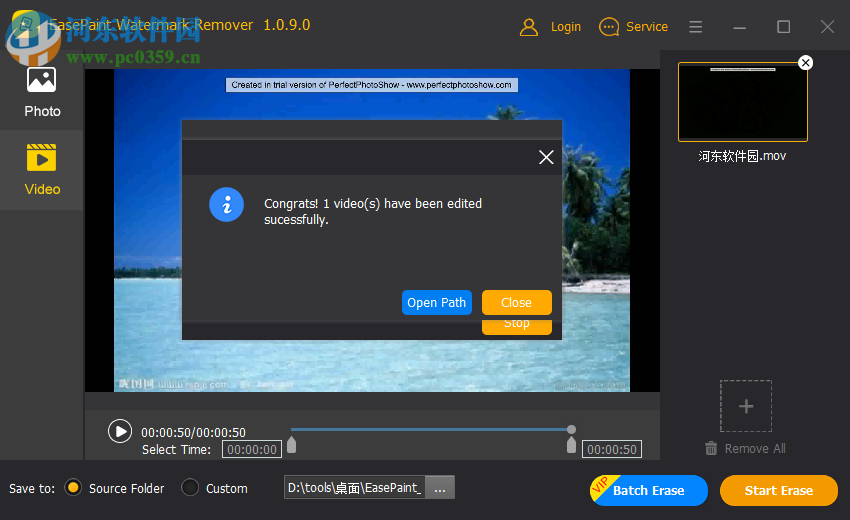Switch to the Video mode tab

42,170
